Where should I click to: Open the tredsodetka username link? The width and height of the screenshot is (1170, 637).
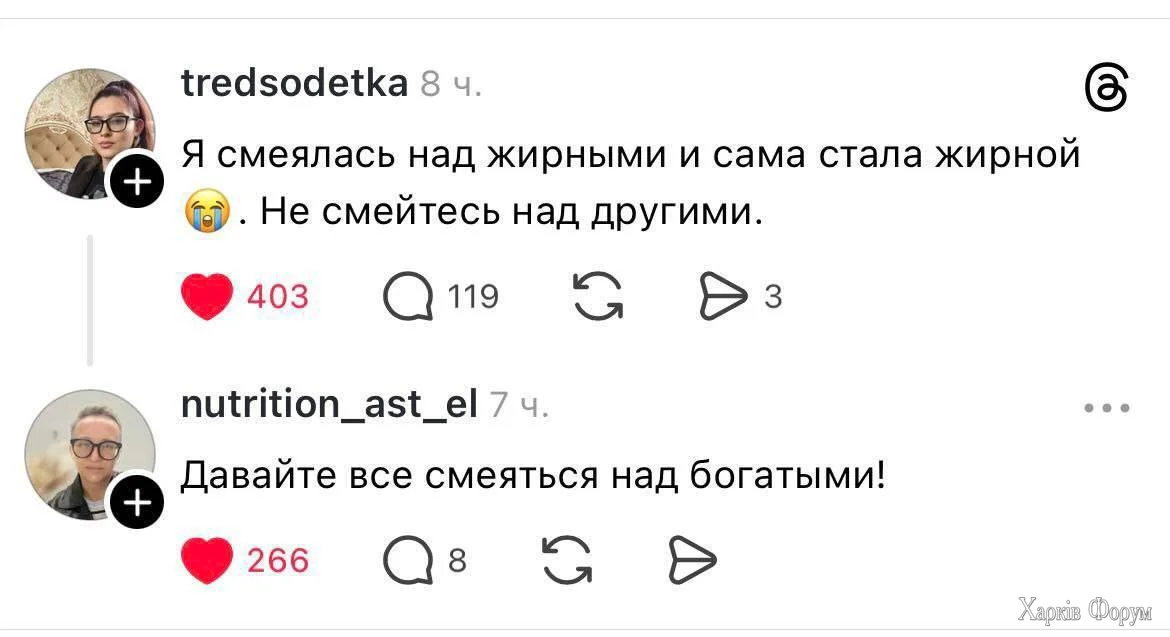[x=294, y=82]
